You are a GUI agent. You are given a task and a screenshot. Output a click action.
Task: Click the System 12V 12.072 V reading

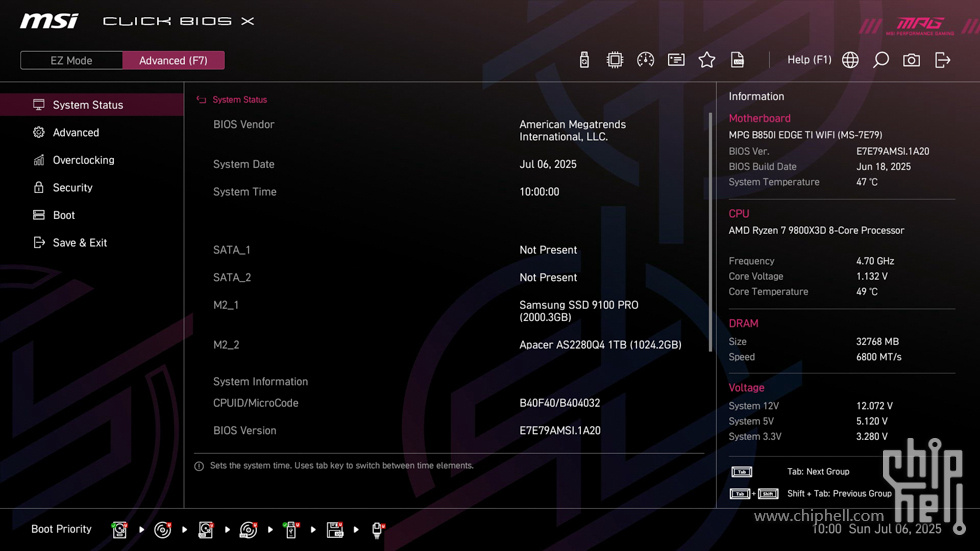point(874,406)
